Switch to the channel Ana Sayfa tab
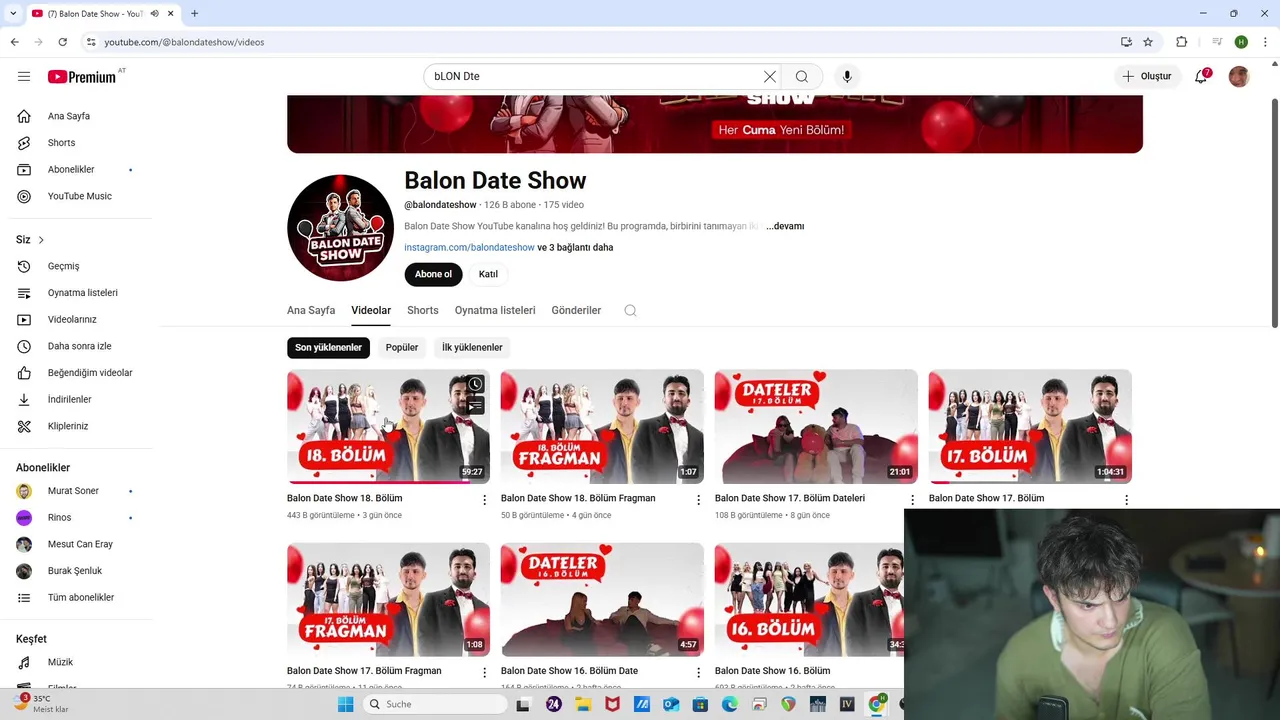Screen dimensions: 1280x720 click(311, 310)
